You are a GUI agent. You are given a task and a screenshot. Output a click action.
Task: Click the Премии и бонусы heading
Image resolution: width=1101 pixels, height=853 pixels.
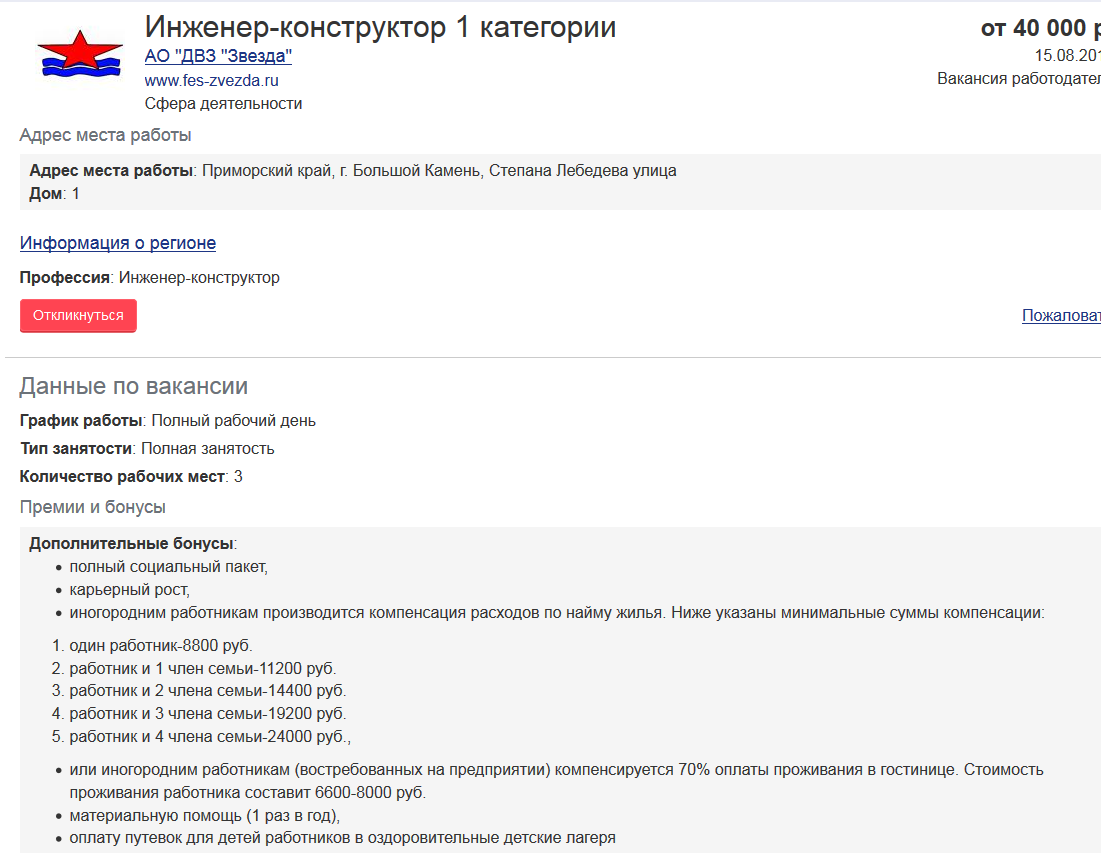tap(92, 507)
